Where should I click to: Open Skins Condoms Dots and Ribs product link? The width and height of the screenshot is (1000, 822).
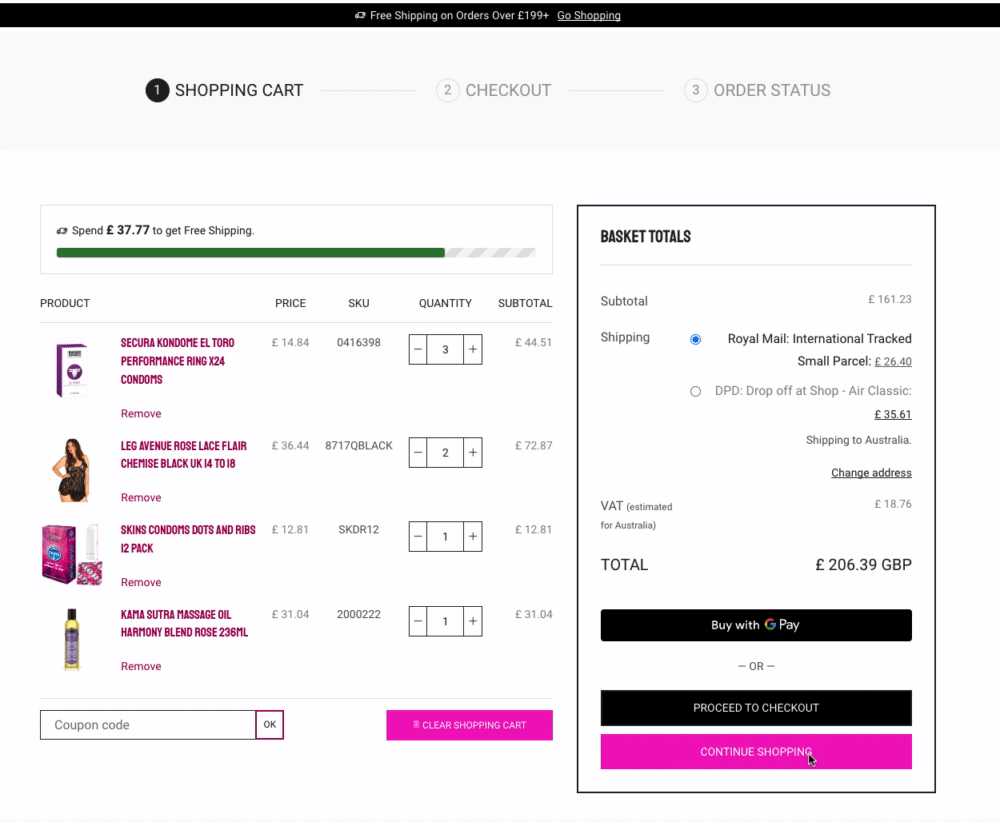[x=188, y=539]
